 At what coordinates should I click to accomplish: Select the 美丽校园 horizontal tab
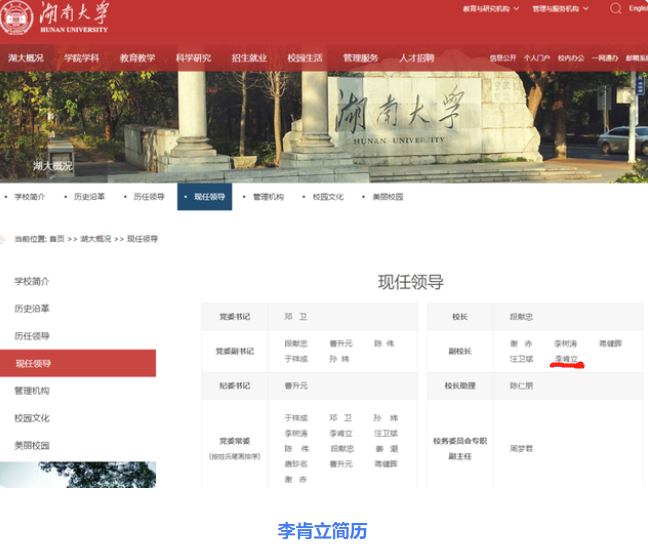tap(388, 197)
